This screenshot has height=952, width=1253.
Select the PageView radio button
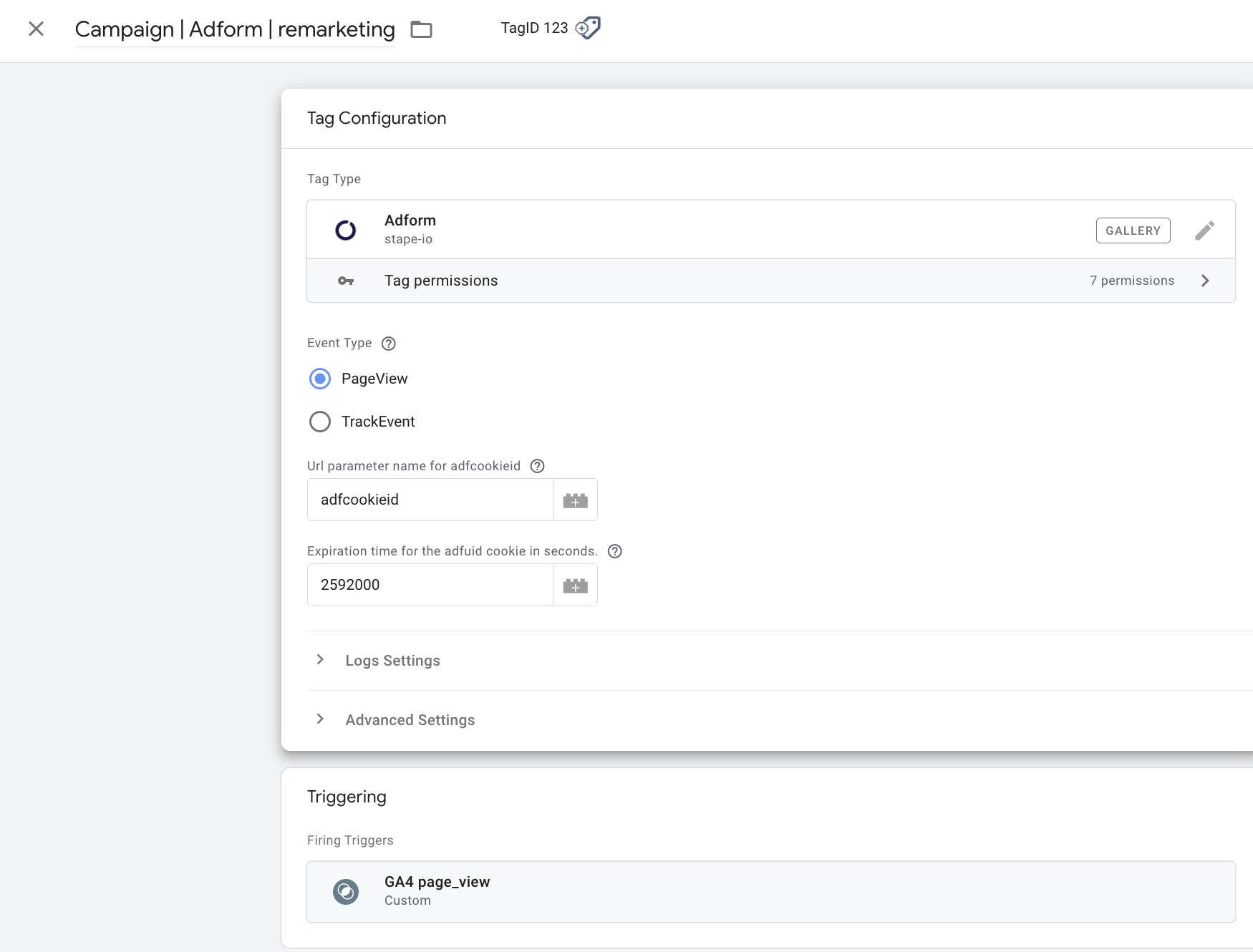coord(320,379)
